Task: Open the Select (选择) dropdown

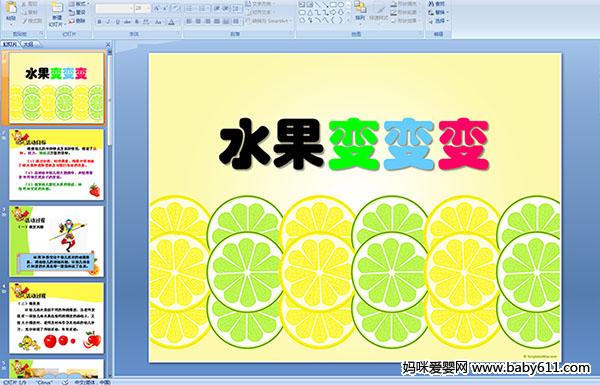Action: (439, 21)
